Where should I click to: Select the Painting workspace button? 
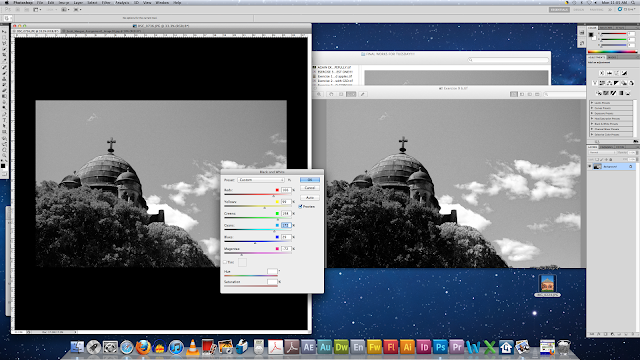pos(596,9)
